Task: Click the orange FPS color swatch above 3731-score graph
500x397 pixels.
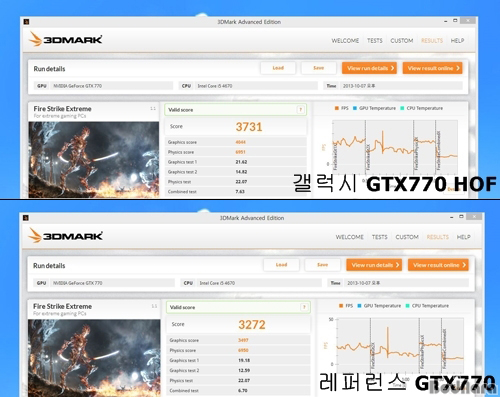Action: [x=337, y=108]
